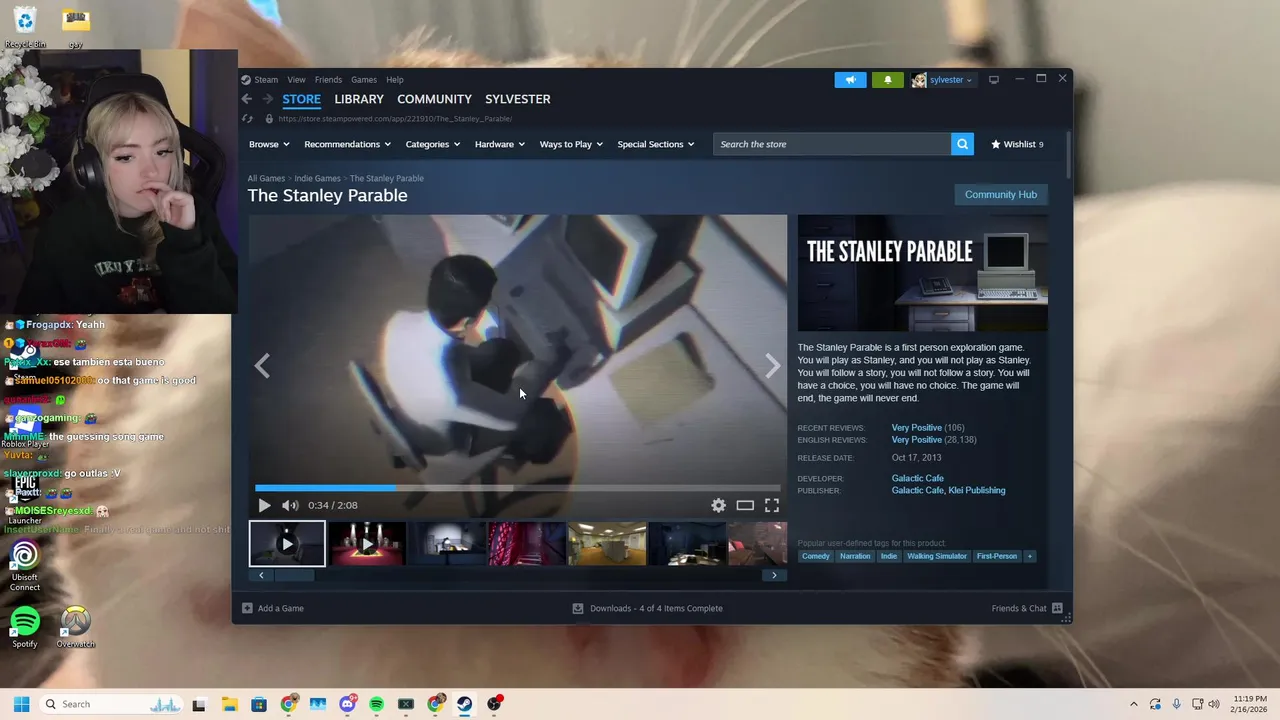This screenshot has width=1280, height=720.
Task: Expand the Hardware dropdown
Action: click(x=499, y=144)
